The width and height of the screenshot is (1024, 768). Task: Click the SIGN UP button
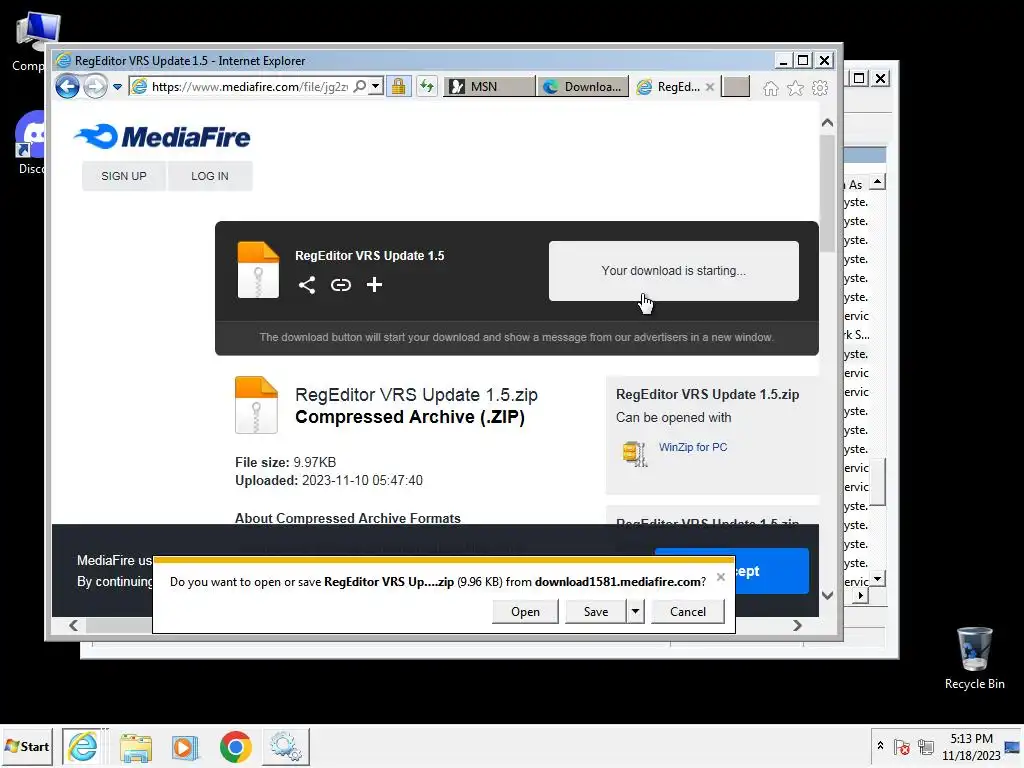coord(123,176)
